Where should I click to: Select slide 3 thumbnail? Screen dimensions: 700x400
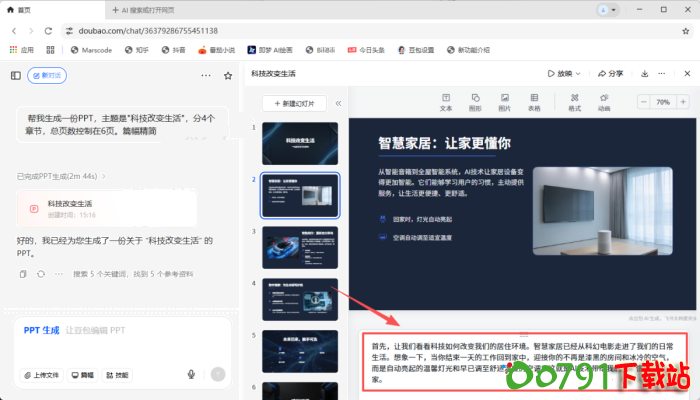click(299, 247)
